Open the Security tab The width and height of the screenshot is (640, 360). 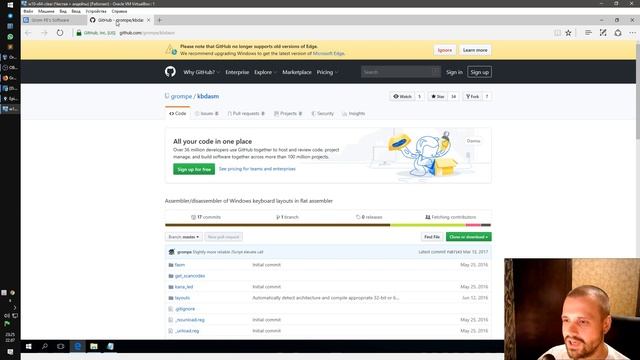pos(322,113)
